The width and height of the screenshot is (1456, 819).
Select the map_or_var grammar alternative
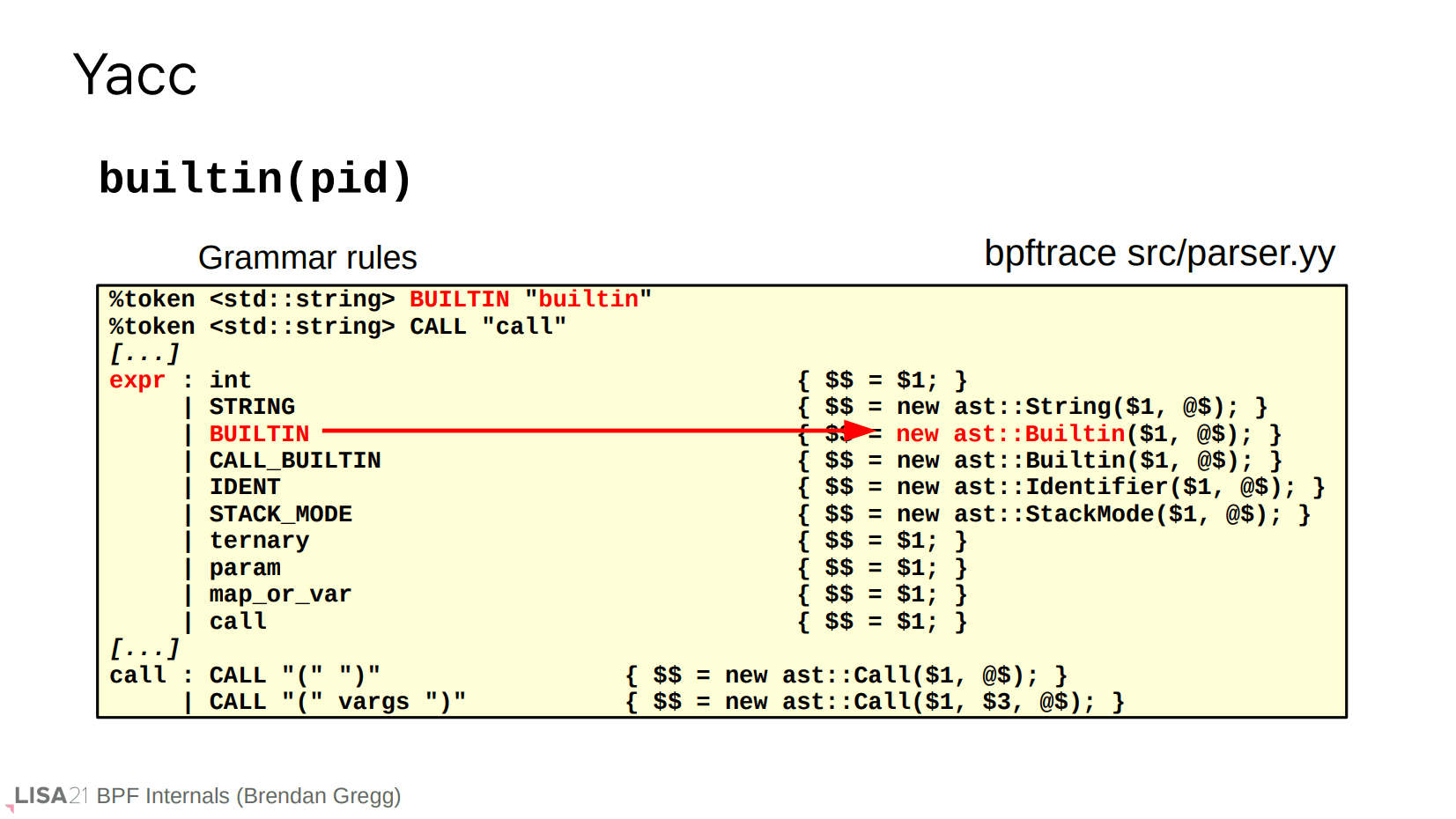coord(280,594)
